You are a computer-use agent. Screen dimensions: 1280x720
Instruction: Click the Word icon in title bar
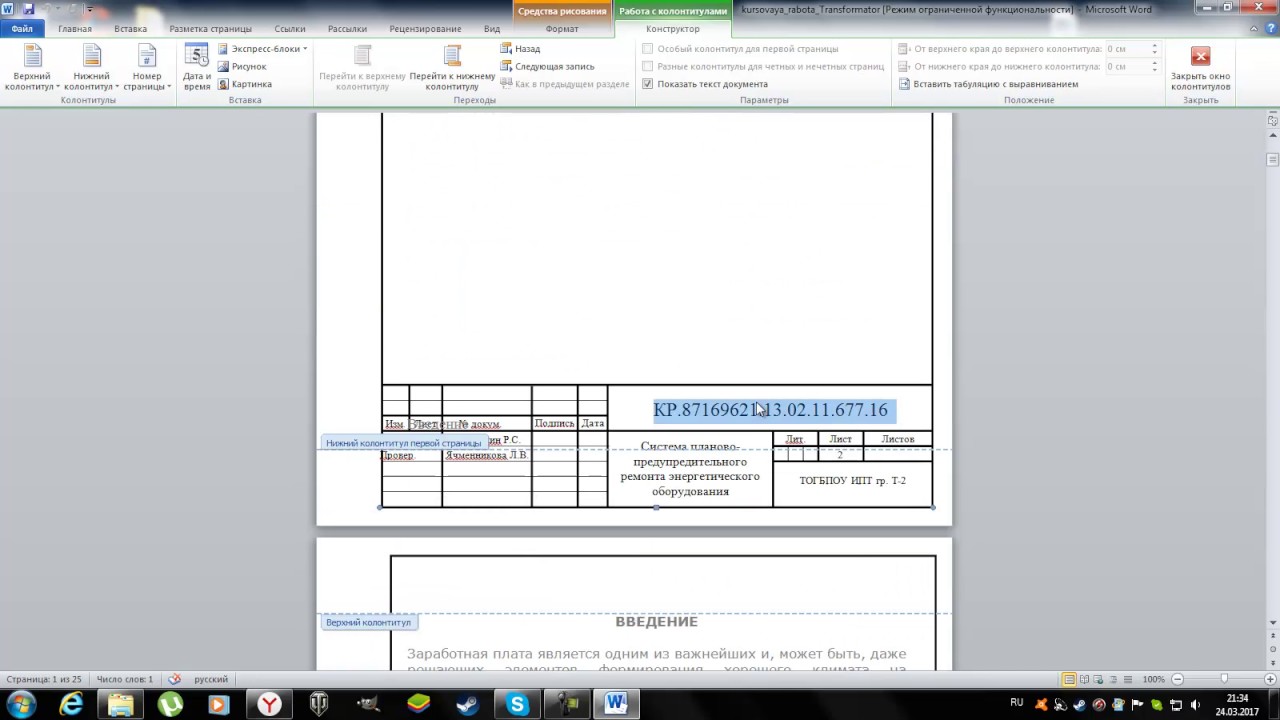click(8, 9)
